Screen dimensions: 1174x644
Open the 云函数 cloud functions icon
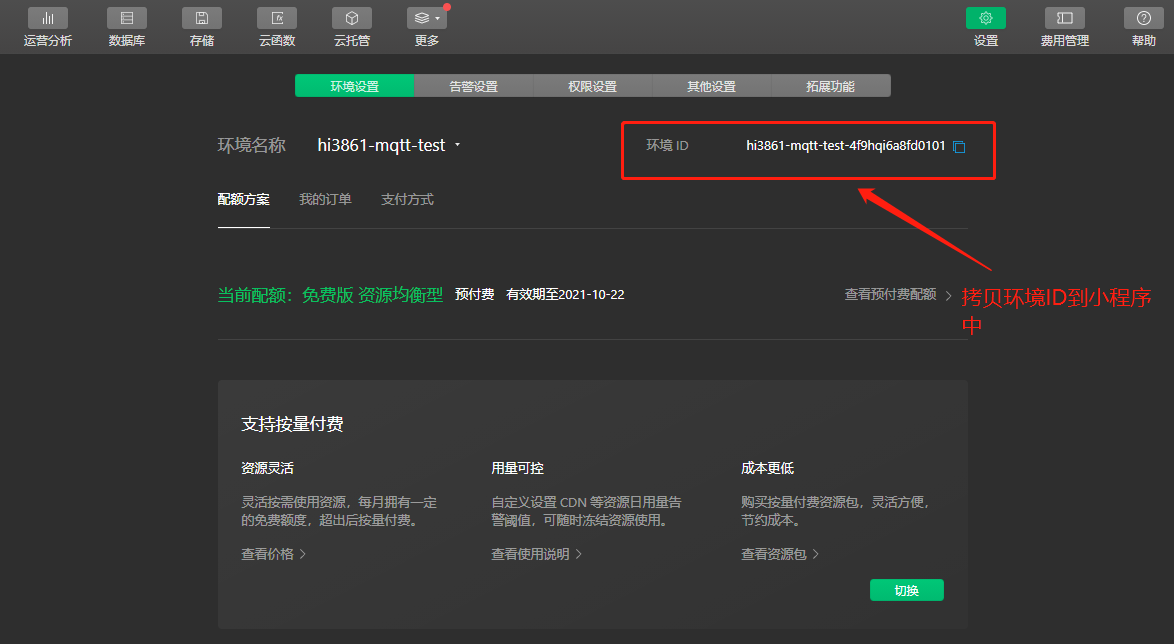point(277,18)
